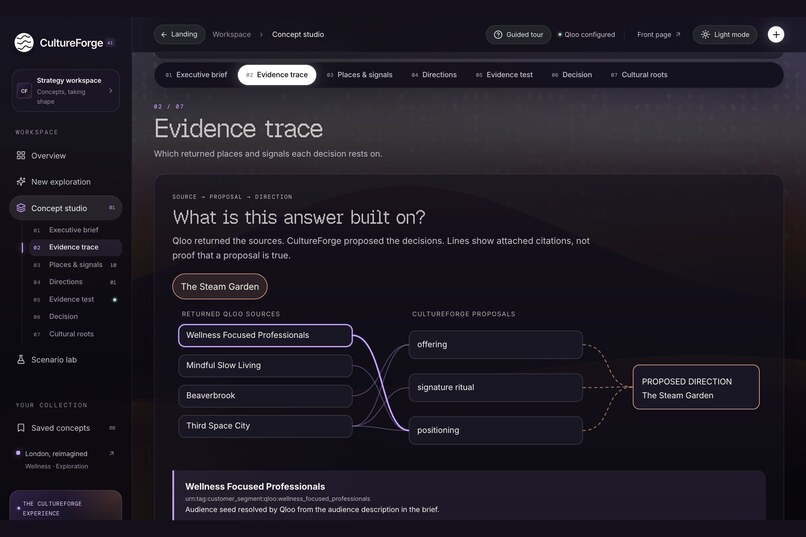Click the Saved concepts bookmark icon

[x=21, y=428]
